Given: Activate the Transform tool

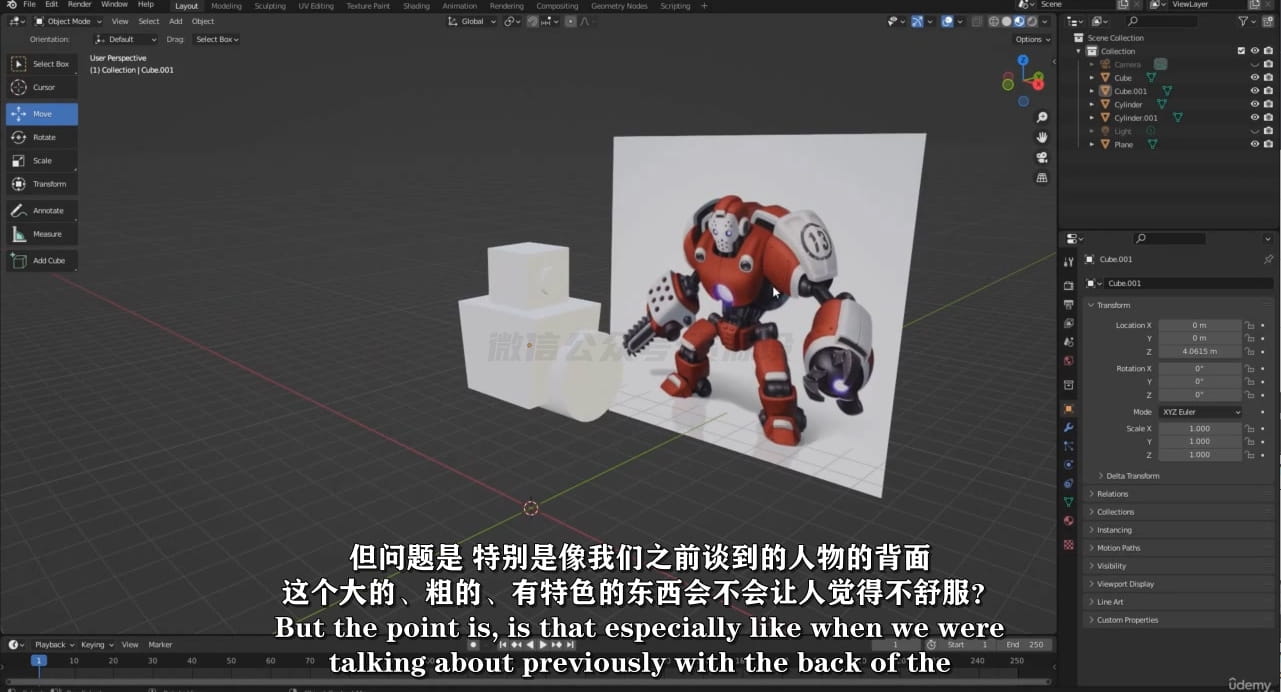Looking at the screenshot, I should click(42, 184).
